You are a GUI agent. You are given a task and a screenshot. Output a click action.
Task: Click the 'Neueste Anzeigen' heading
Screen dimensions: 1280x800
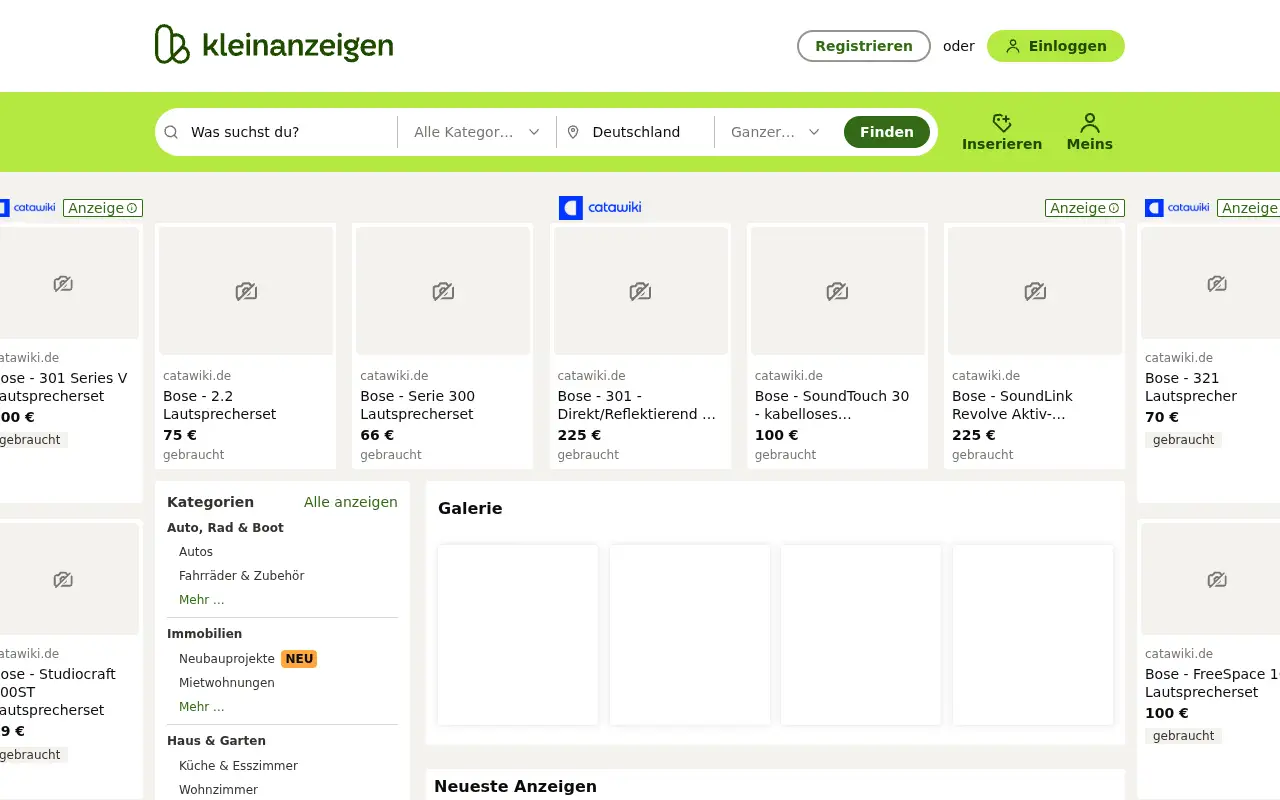[515, 787]
